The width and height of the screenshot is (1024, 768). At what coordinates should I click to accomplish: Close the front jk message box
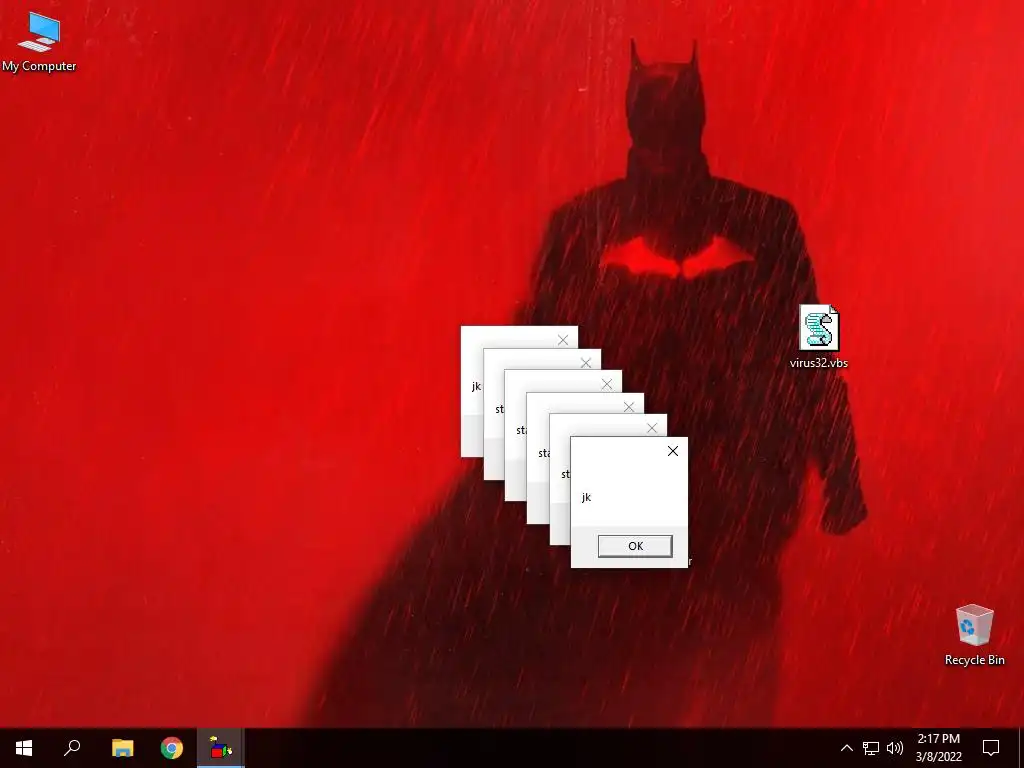[x=673, y=451]
